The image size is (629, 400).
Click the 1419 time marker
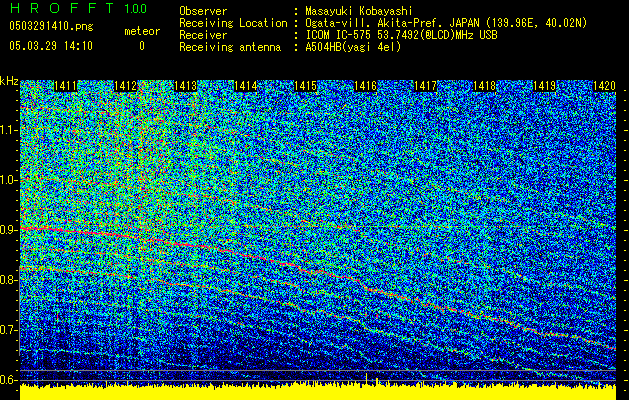tap(545, 86)
